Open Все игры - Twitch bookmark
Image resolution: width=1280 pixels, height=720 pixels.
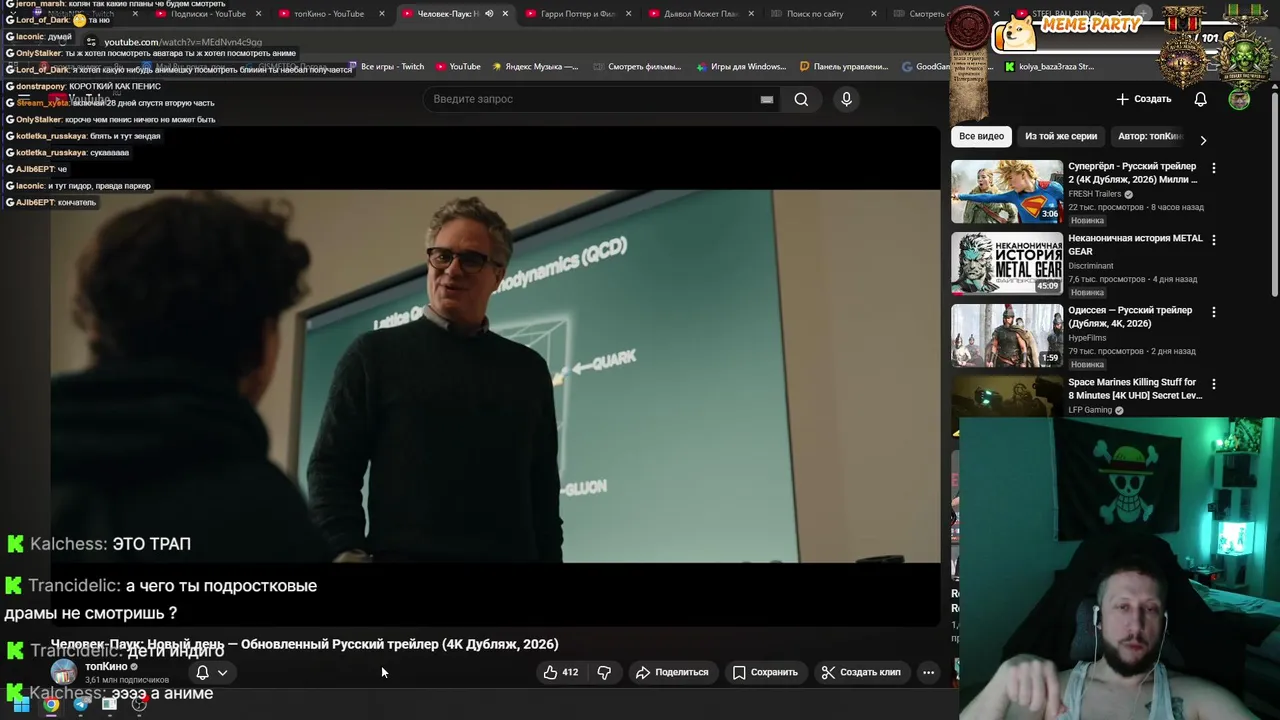[386, 67]
